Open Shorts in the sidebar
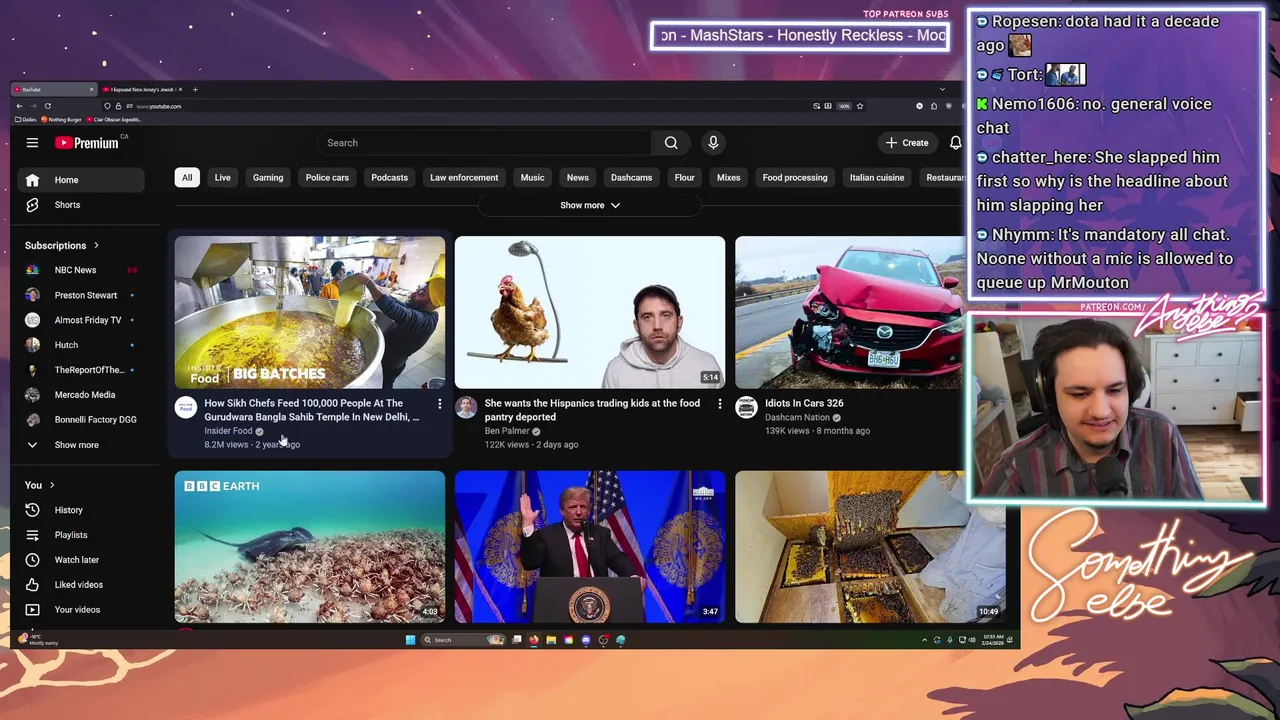Image resolution: width=1280 pixels, height=720 pixels. pos(81,205)
